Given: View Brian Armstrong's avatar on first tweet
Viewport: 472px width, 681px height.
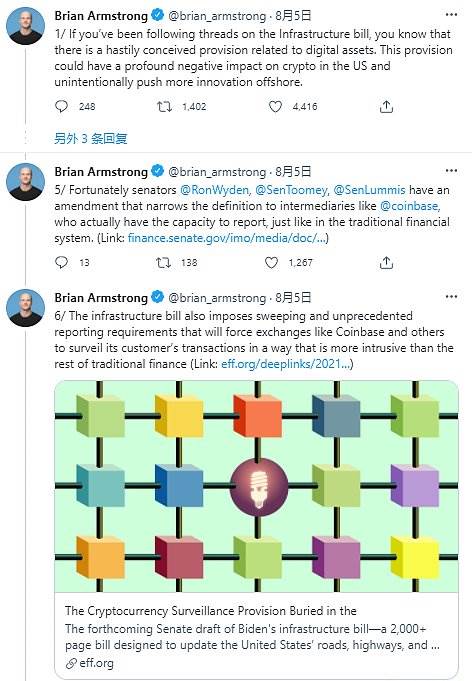Looking at the screenshot, I should click(25, 26).
